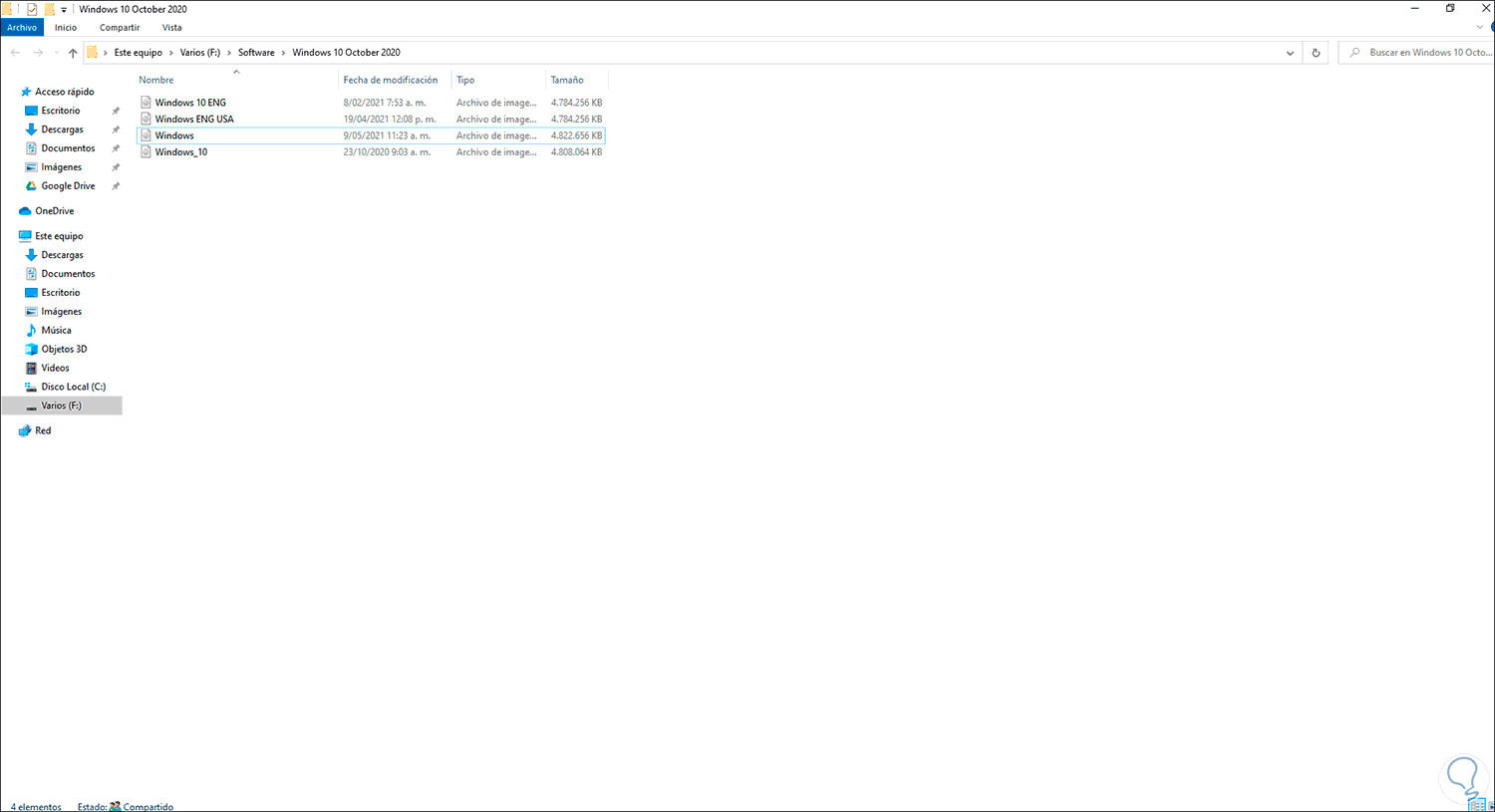Select the Windows 10 ENG disc image icon
Image resolution: width=1495 pixels, height=812 pixels.
click(146, 103)
